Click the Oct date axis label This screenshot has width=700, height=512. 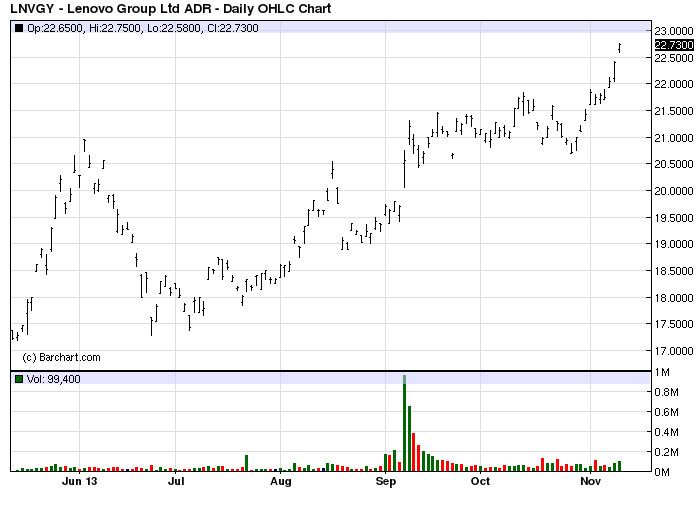480,481
